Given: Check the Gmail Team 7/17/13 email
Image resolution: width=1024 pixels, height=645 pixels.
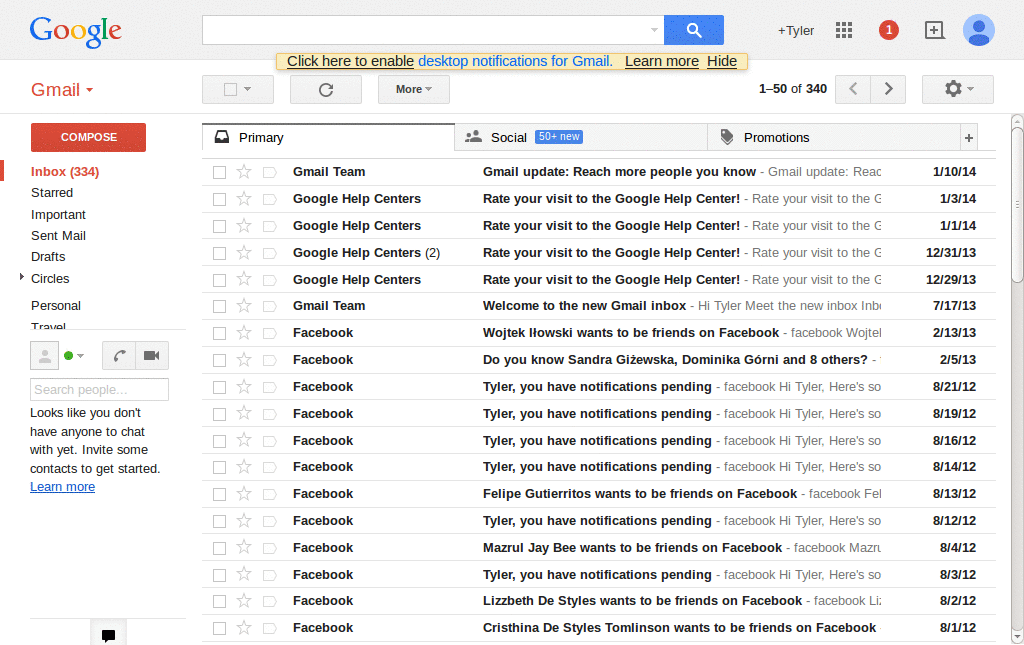Looking at the screenshot, I should point(219,306).
